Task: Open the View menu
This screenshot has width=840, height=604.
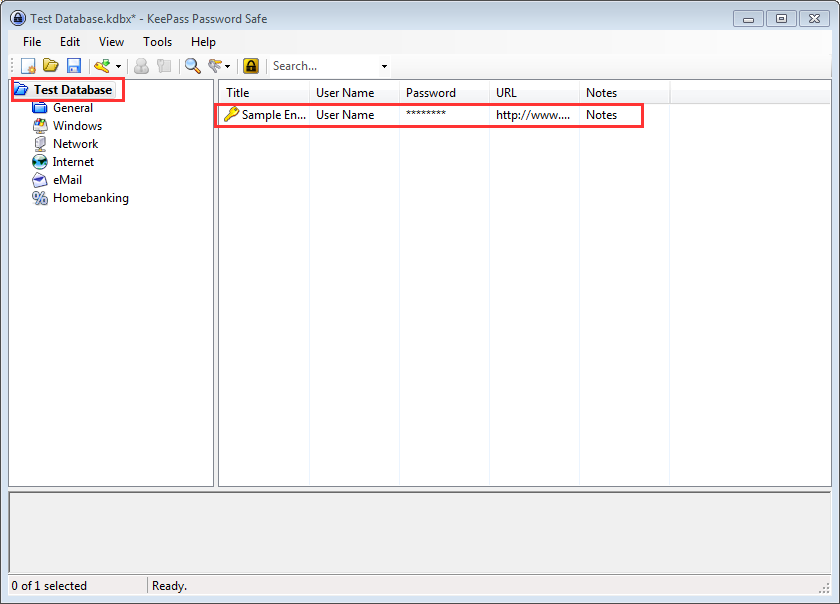Action: coord(111,42)
